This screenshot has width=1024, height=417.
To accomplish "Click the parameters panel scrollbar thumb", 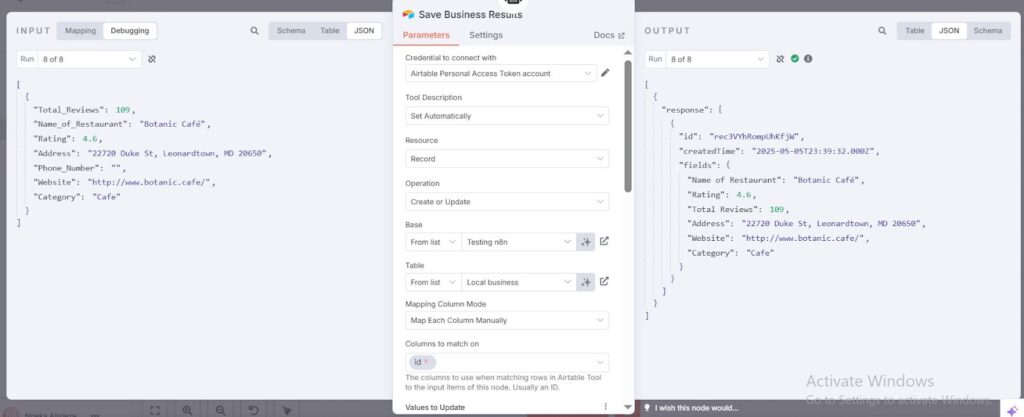I will 628,126.
